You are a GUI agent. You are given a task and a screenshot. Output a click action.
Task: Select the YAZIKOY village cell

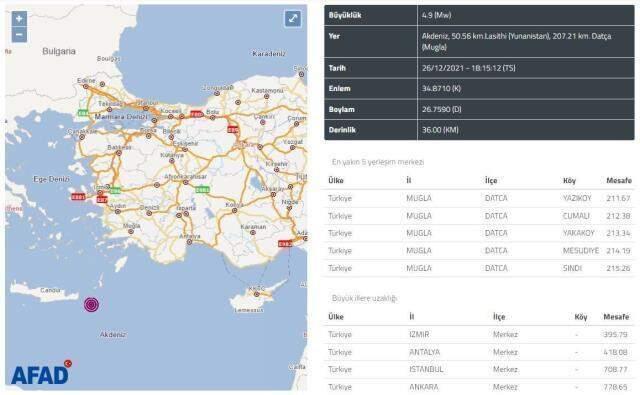coord(577,198)
